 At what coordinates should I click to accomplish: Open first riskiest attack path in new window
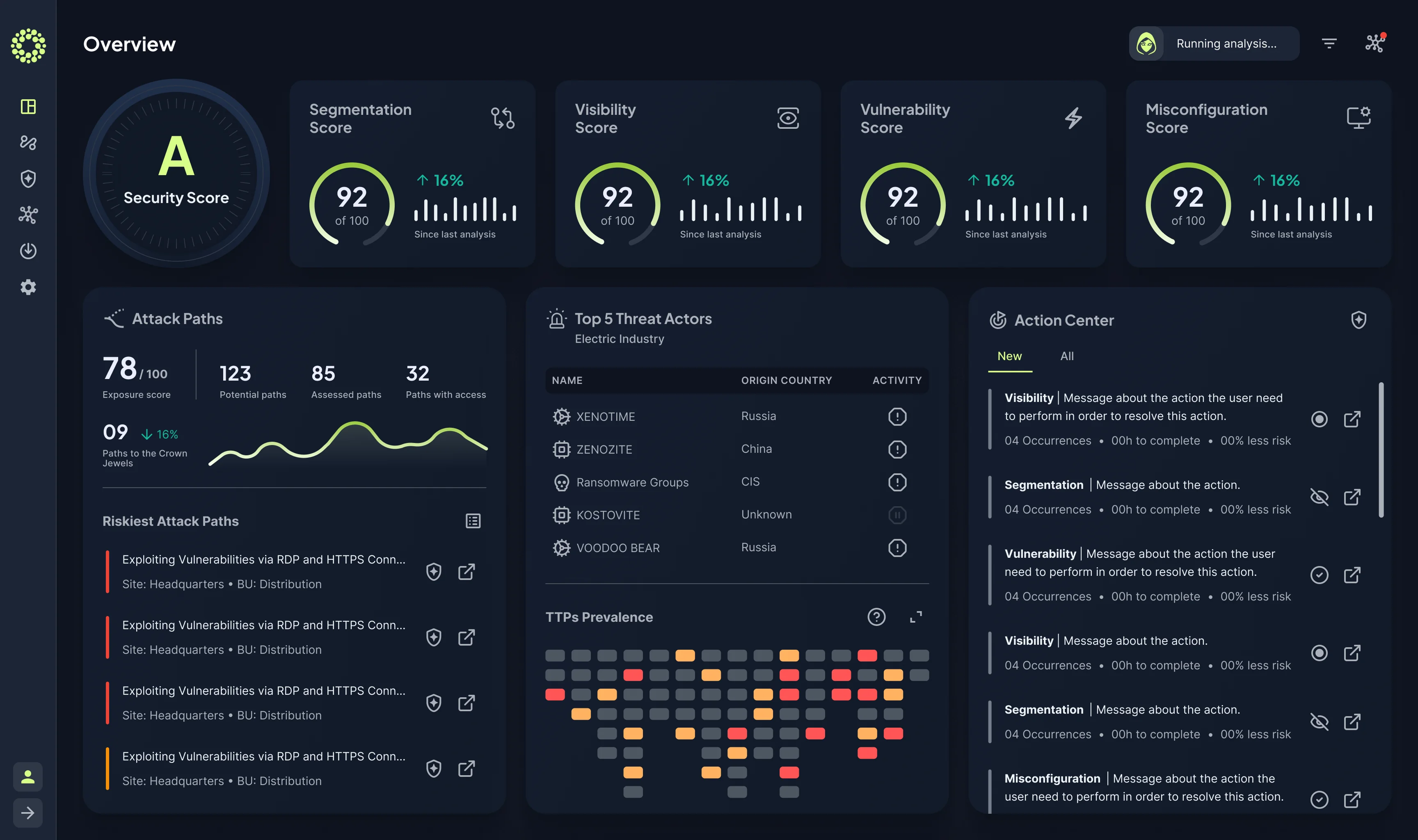(467, 572)
